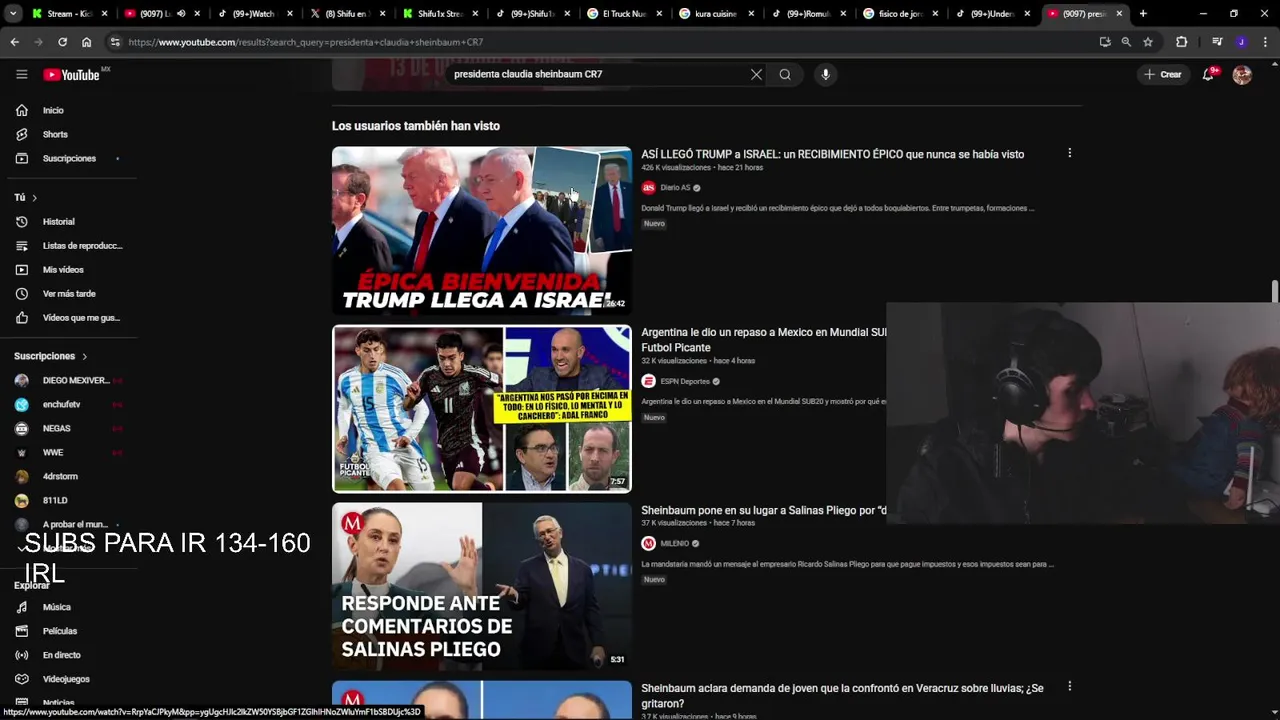This screenshot has height=720, width=1280.
Task: Go to browser home page
Action: [x=86, y=42]
